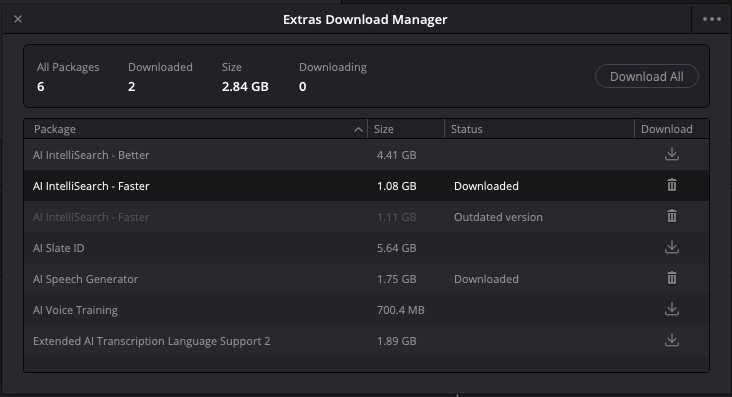
Task: Select the highlighted AI IntelliSearch - Faster row
Action: pos(366,186)
